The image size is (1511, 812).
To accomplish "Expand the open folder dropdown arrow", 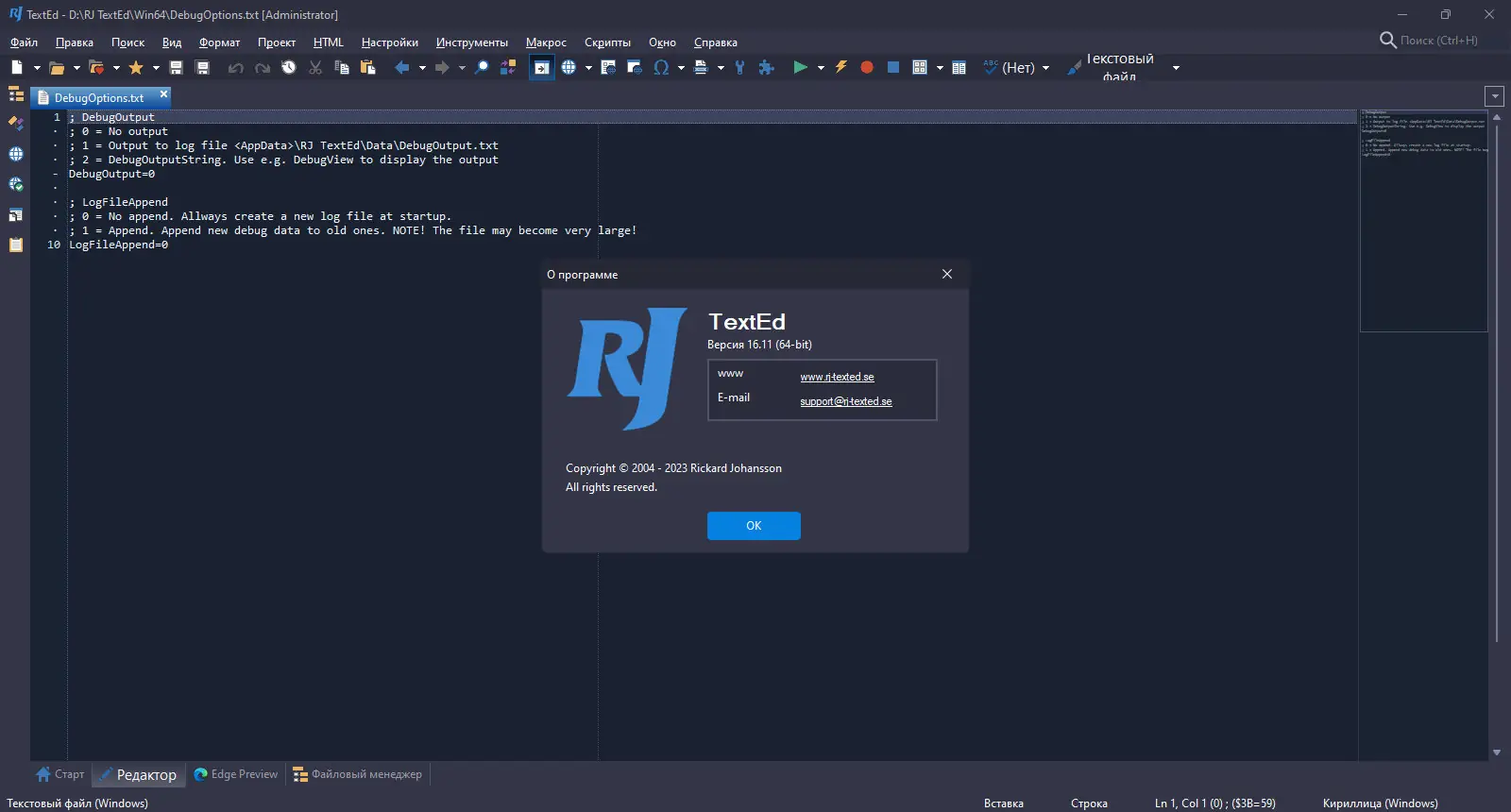I will coord(76,67).
